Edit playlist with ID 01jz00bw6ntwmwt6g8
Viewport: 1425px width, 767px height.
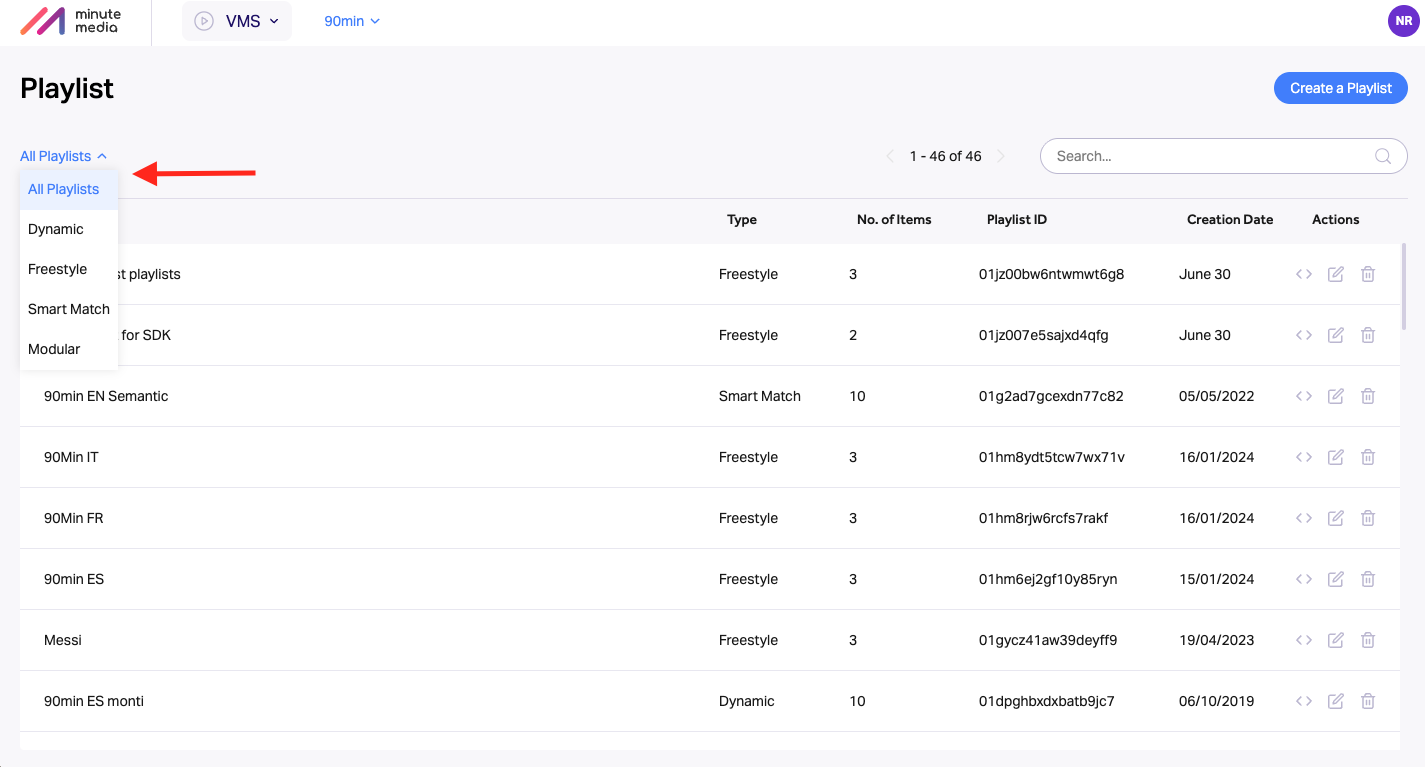coord(1335,274)
